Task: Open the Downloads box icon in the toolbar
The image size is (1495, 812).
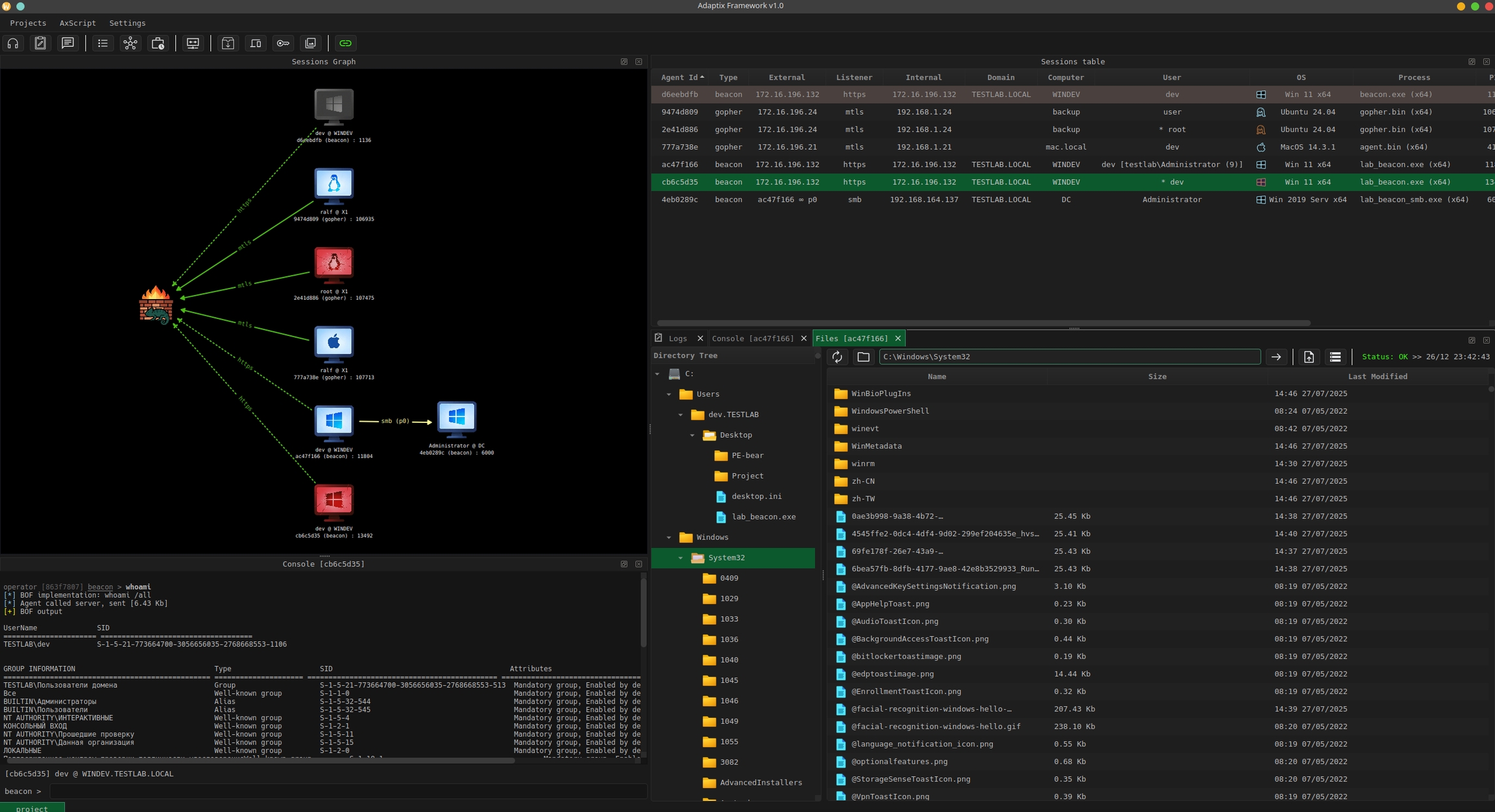Action: pyautogui.click(x=228, y=43)
